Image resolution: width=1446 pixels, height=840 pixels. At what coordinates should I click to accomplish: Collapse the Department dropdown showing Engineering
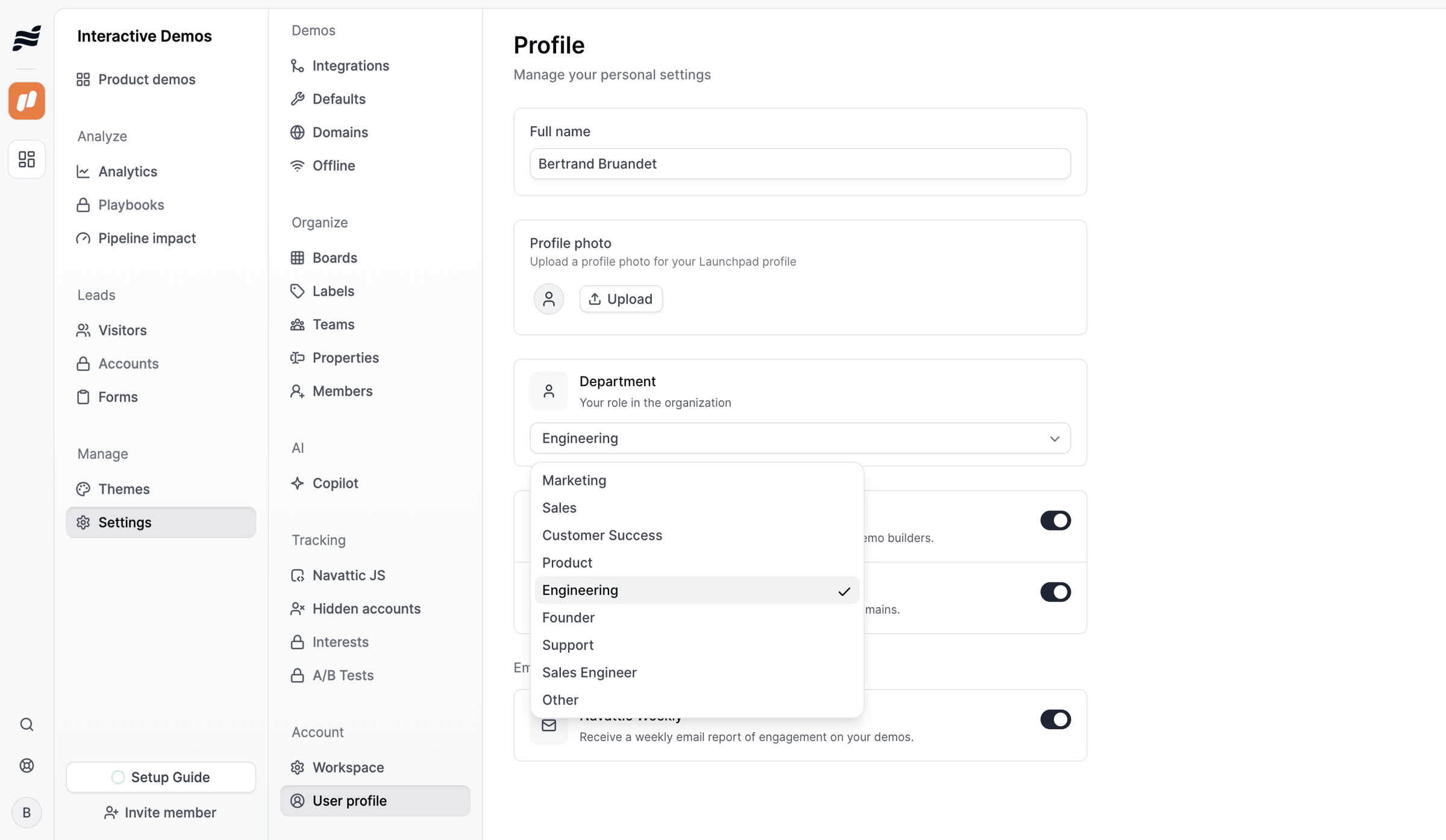[x=800, y=438]
